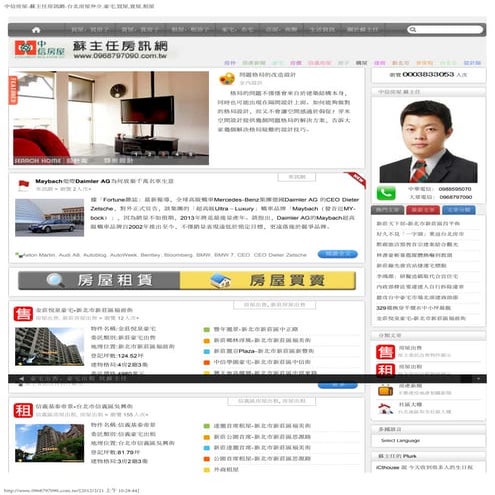Screen dimensions: 495x495
Task: Click the house icon on 房屋買賣 banner
Action: point(221,281)
